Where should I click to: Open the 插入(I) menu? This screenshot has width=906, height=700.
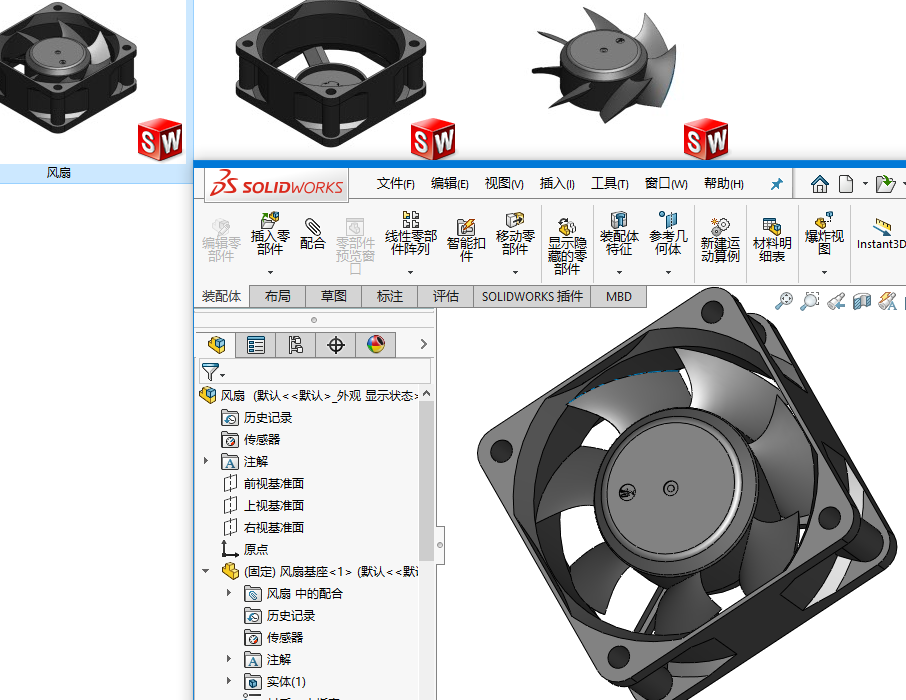(557, 184)
